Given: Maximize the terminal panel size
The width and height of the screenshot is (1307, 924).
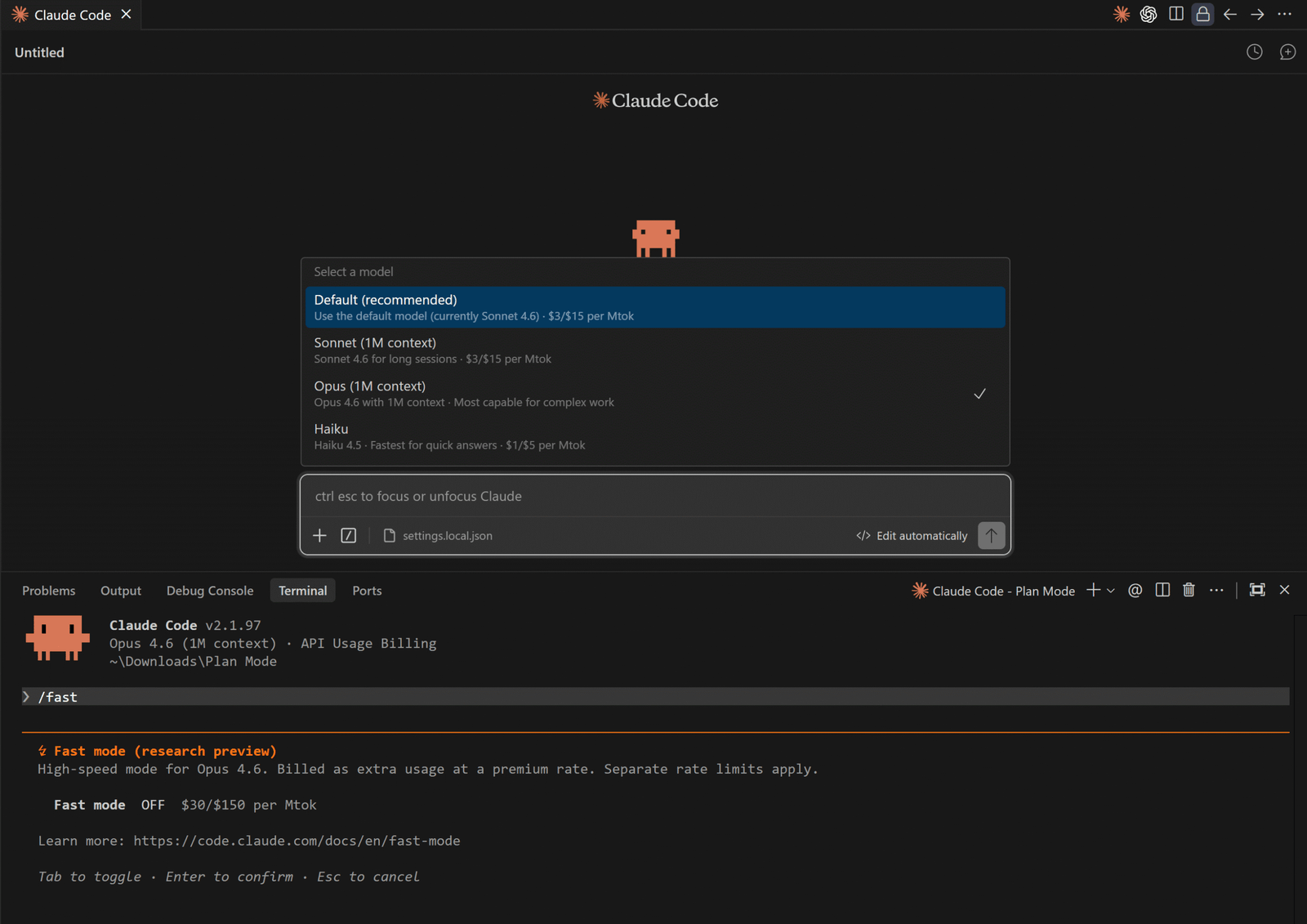Looking at the screenshot, I should pyautogui.click(x=1257, y=590).
